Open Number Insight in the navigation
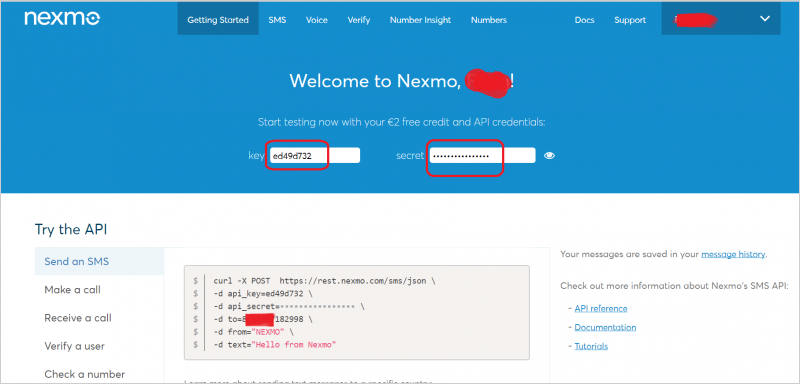The image size is (800, 384). click(420, 20)
